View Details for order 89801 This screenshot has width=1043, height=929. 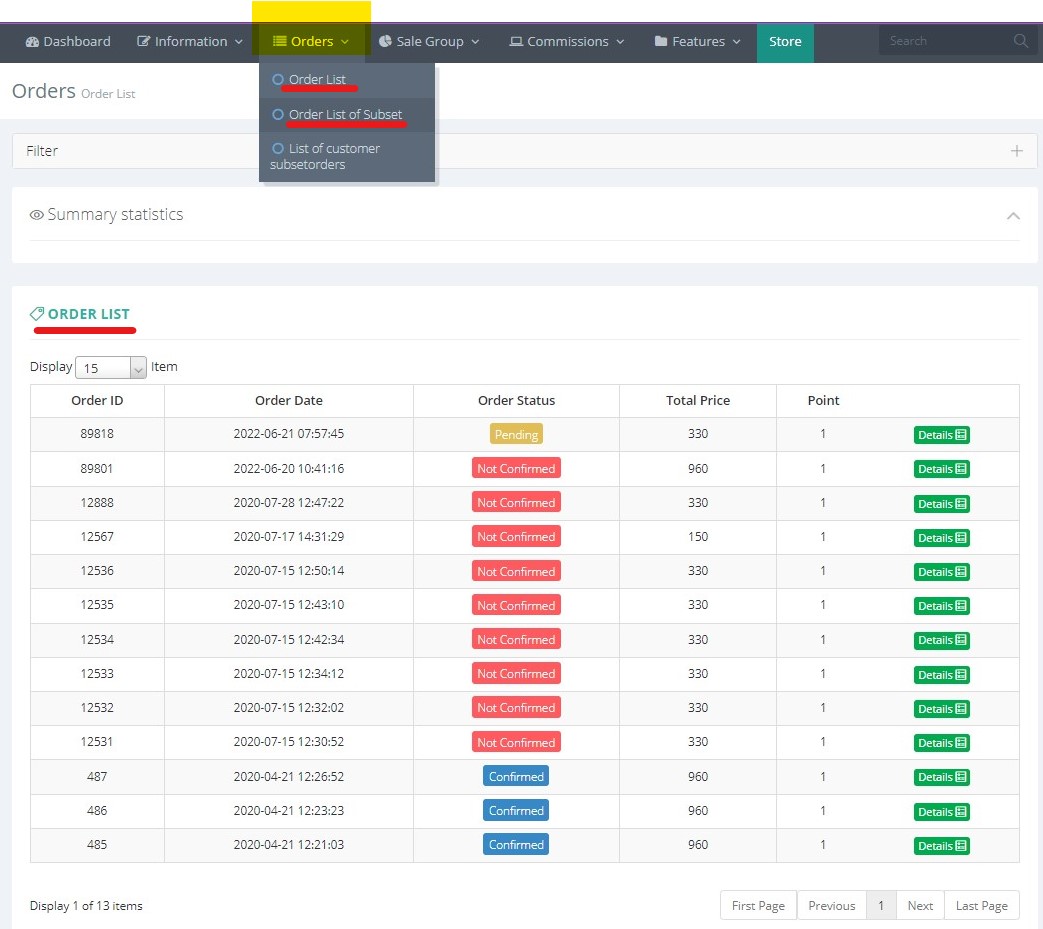click(x=941, y=469)
